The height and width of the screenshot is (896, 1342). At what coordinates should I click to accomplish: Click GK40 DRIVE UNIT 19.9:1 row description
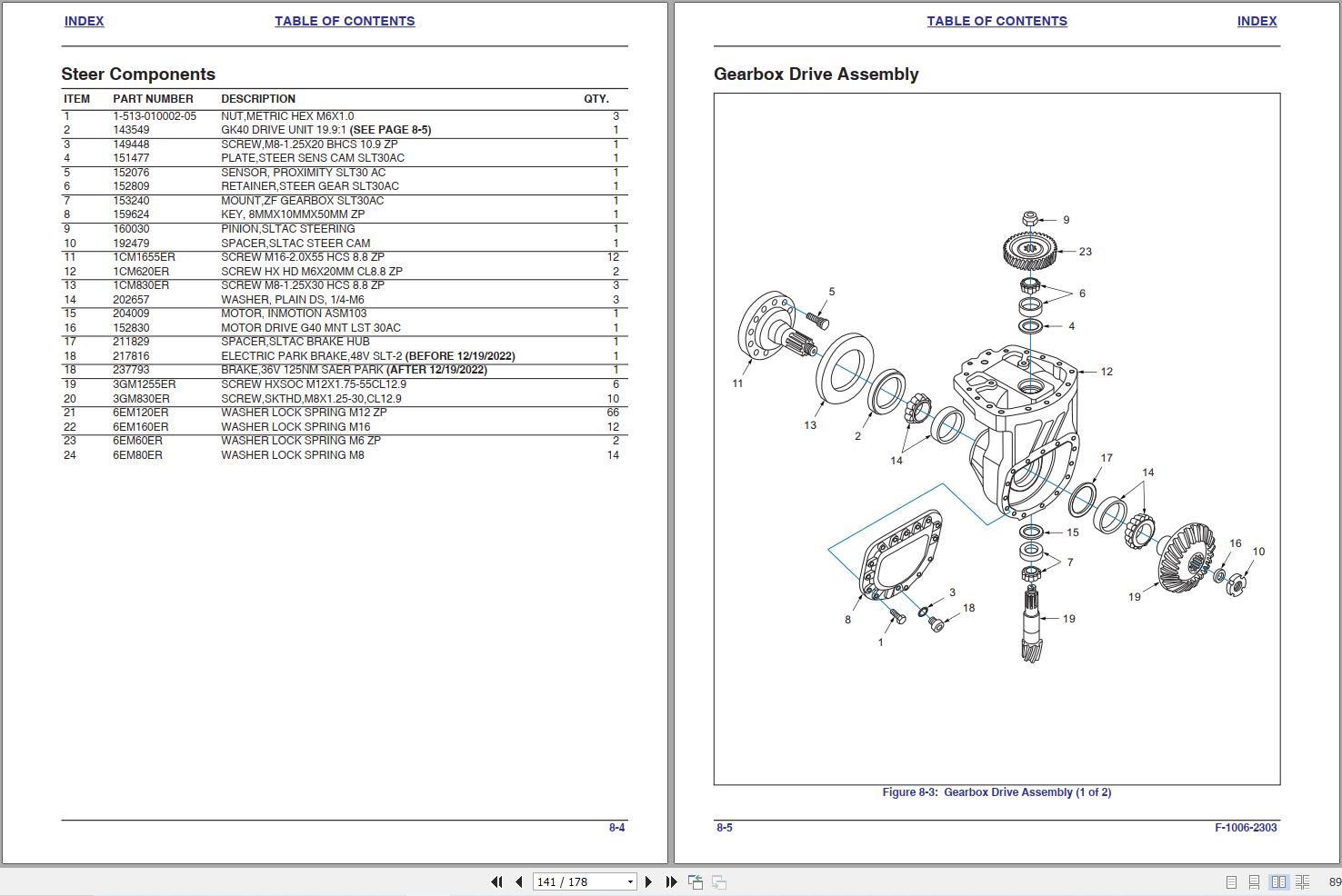pyautogui.click(x=325, y=130)
